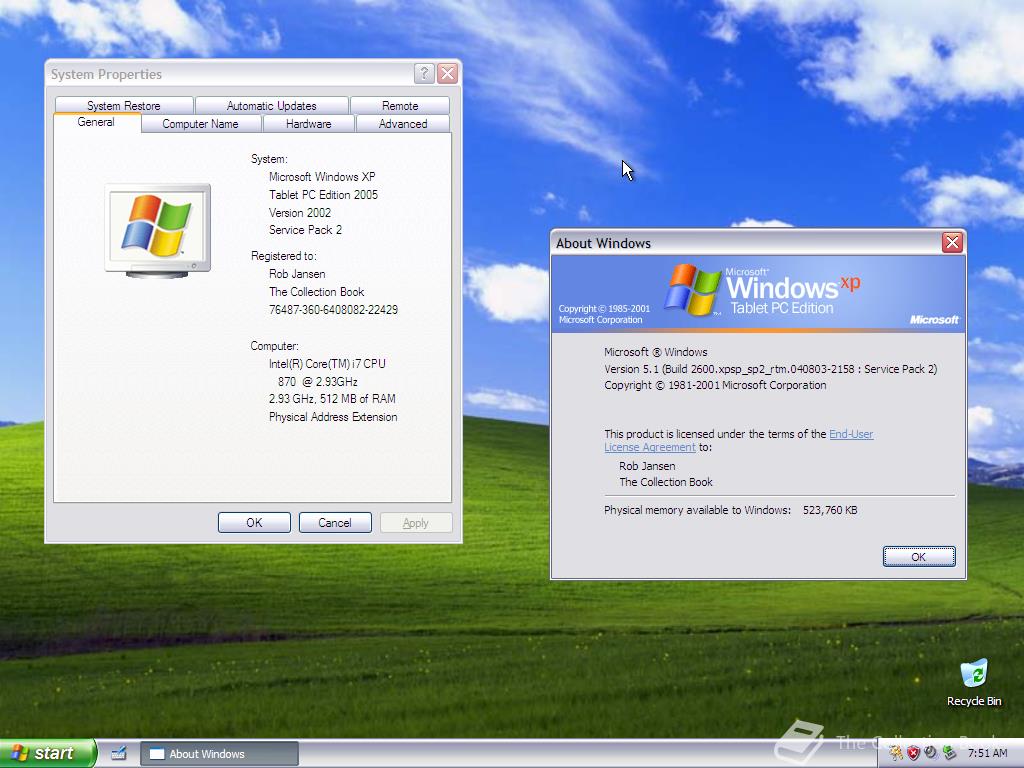Switch to the Hardware tab

(308, 123)
